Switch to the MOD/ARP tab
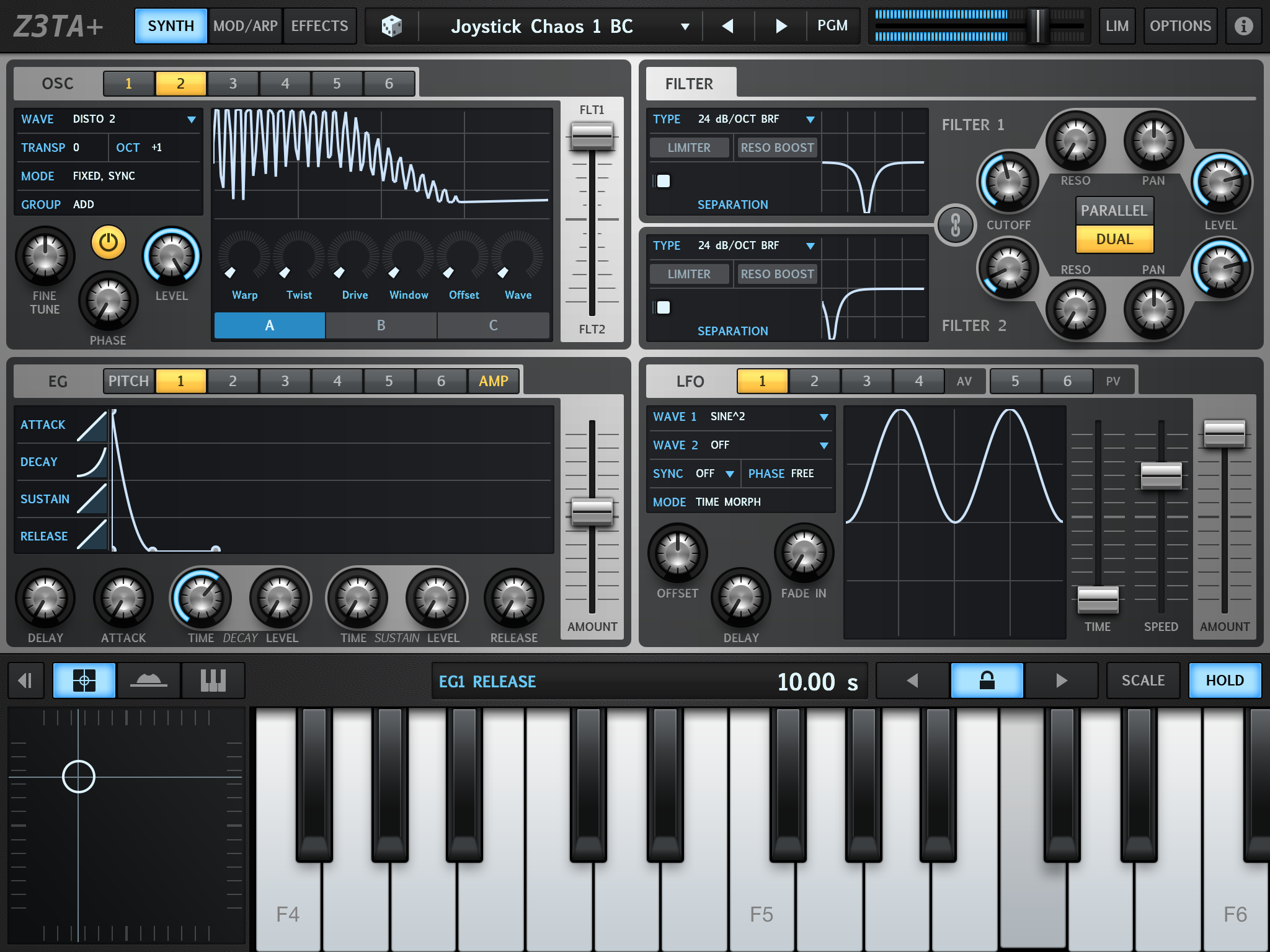The height and width of the screenshot is (952, 1270). point(246,26)
